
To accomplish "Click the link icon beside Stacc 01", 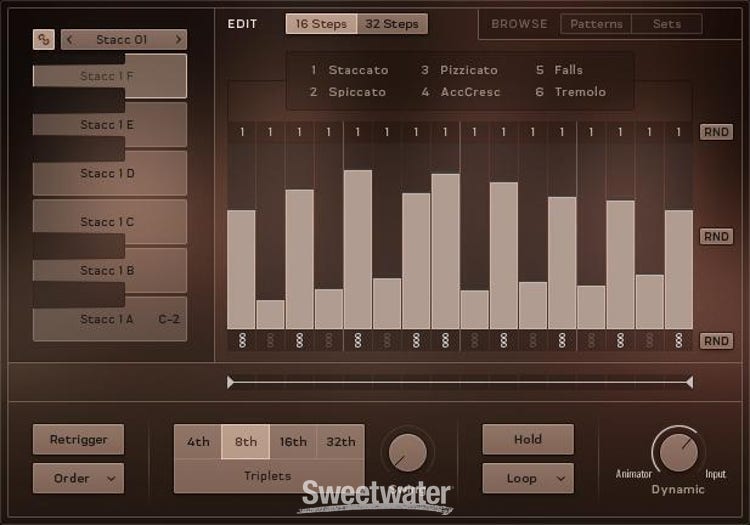I will pos(43,40).
